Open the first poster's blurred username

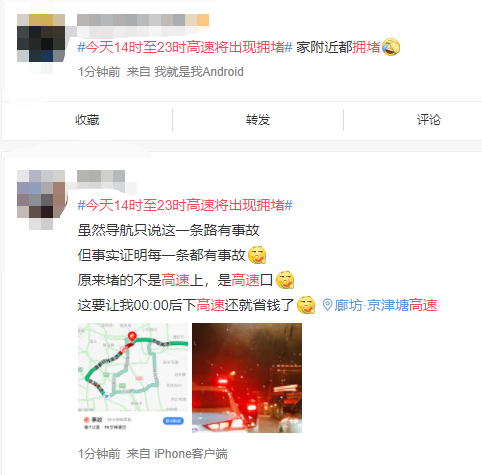143,20
